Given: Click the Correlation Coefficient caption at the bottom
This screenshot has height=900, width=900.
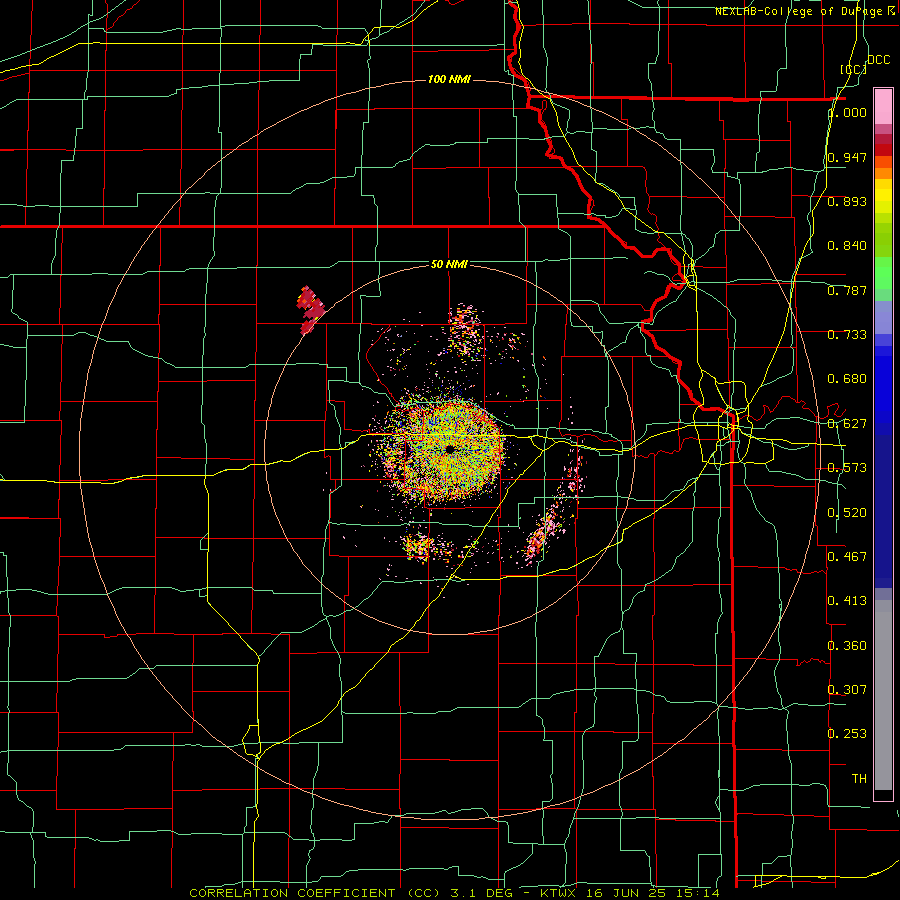Looking at the screenshot, I should coord(454,893).
